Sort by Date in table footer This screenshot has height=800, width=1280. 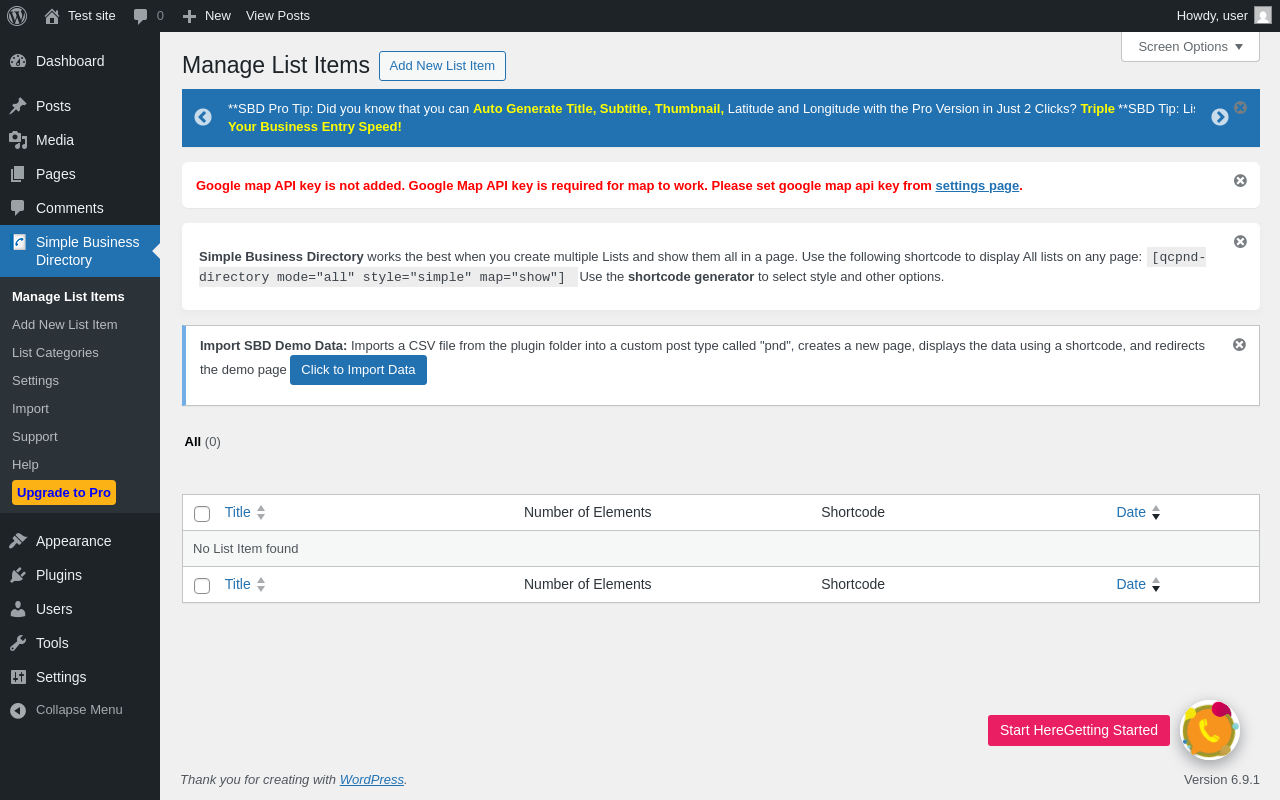(1138, 584)
